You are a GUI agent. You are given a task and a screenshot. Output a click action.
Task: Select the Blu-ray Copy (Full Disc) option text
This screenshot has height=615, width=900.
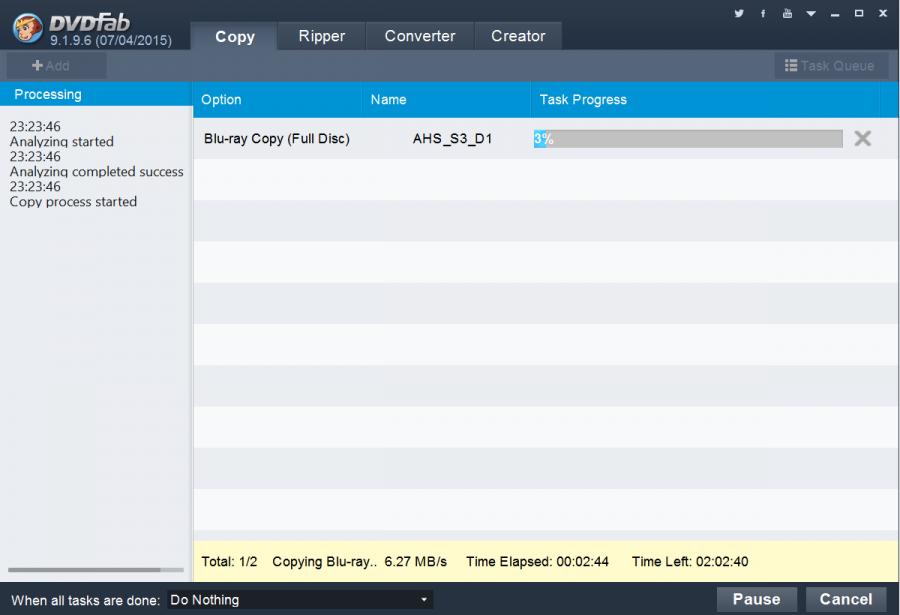[x=277, y=138]
